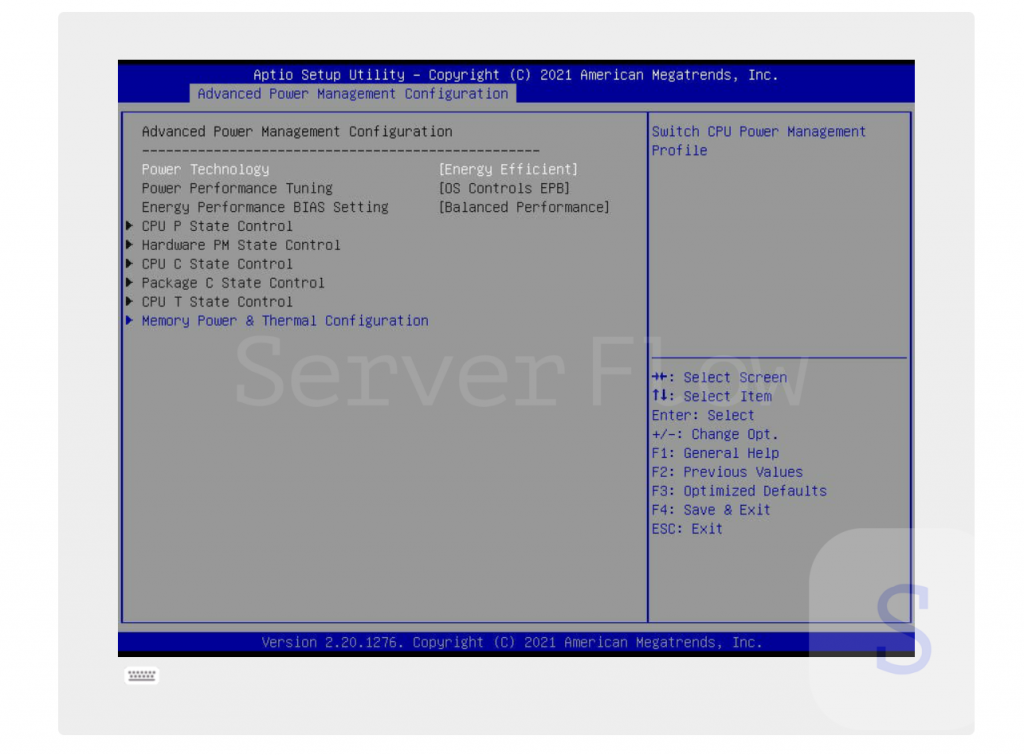Click the virtual keyboard icon below the BIOS

[x=141, y=676]
